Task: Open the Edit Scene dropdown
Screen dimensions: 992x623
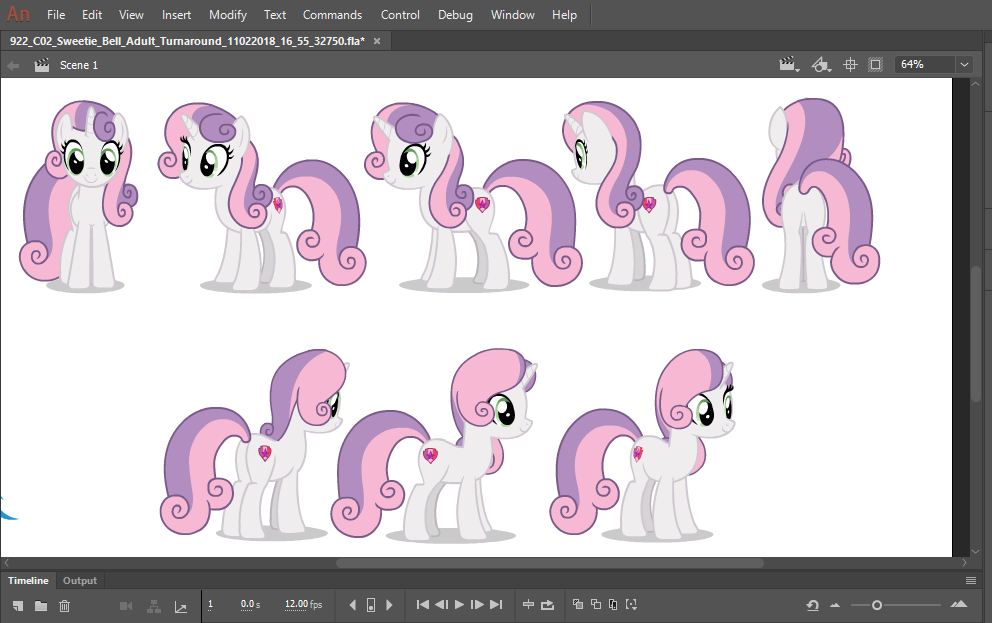Action: 789,65
